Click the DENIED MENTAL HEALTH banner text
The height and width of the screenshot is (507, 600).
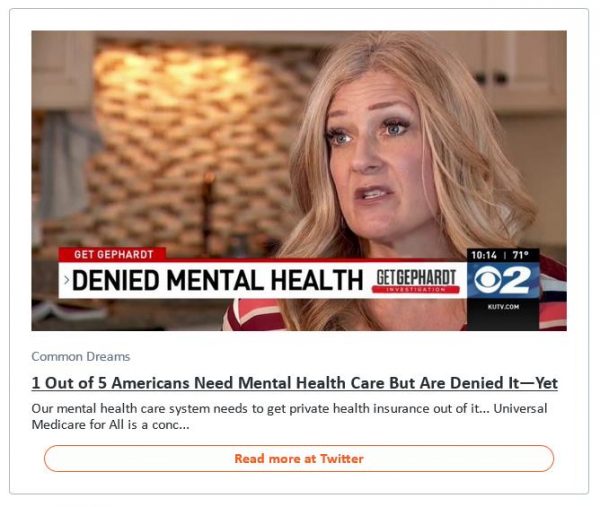(x=217, y=280)
